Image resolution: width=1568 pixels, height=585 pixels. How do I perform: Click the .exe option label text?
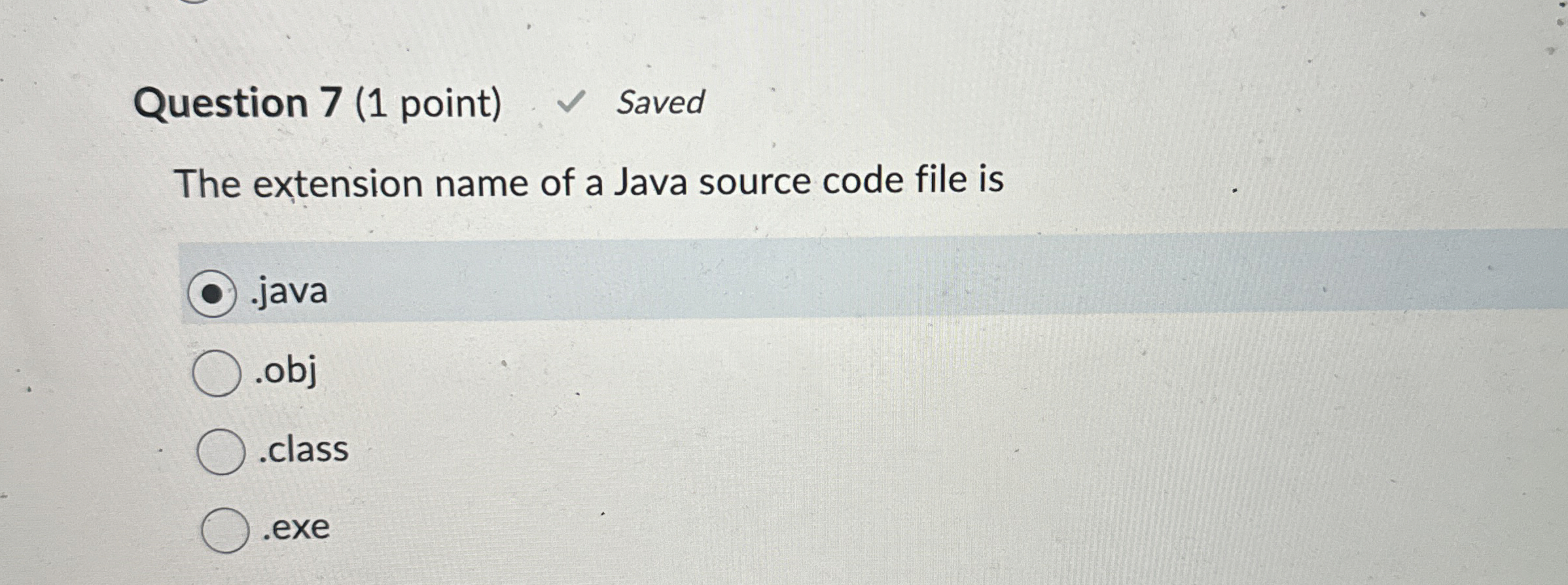tap(296, 528)
